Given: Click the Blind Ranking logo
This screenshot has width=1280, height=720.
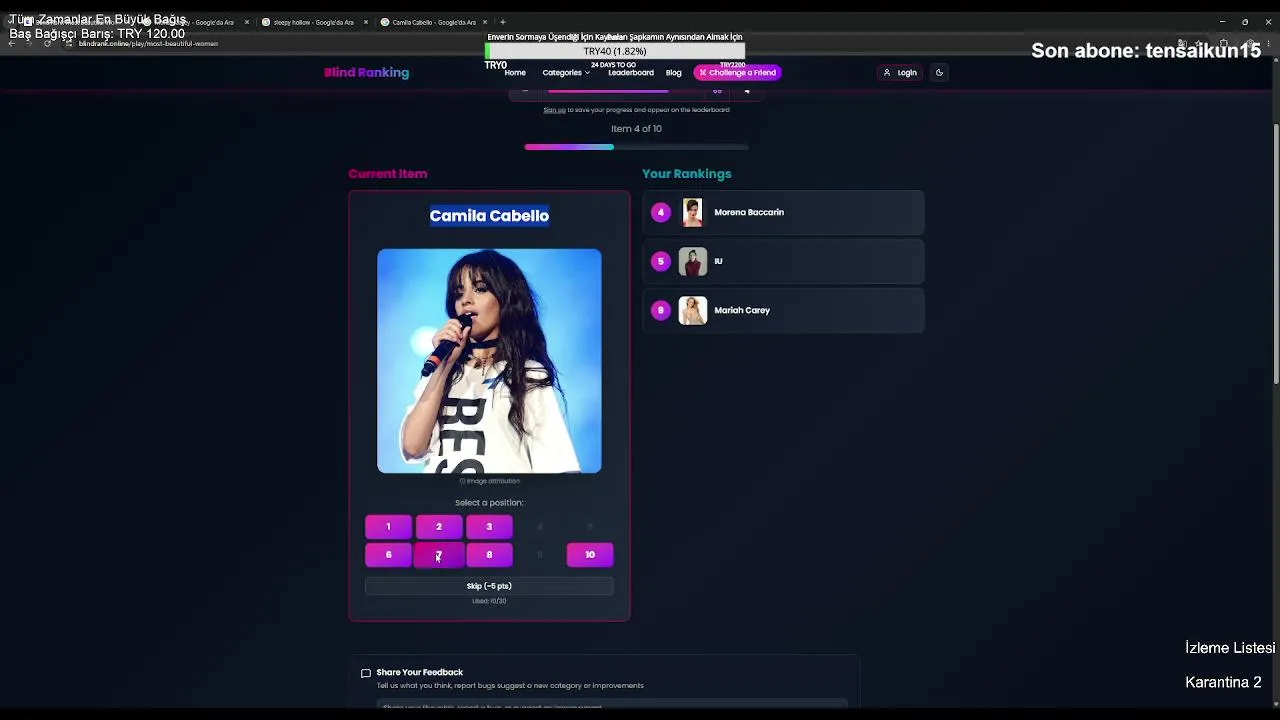Looking at the screenshot, I should 366,72.
